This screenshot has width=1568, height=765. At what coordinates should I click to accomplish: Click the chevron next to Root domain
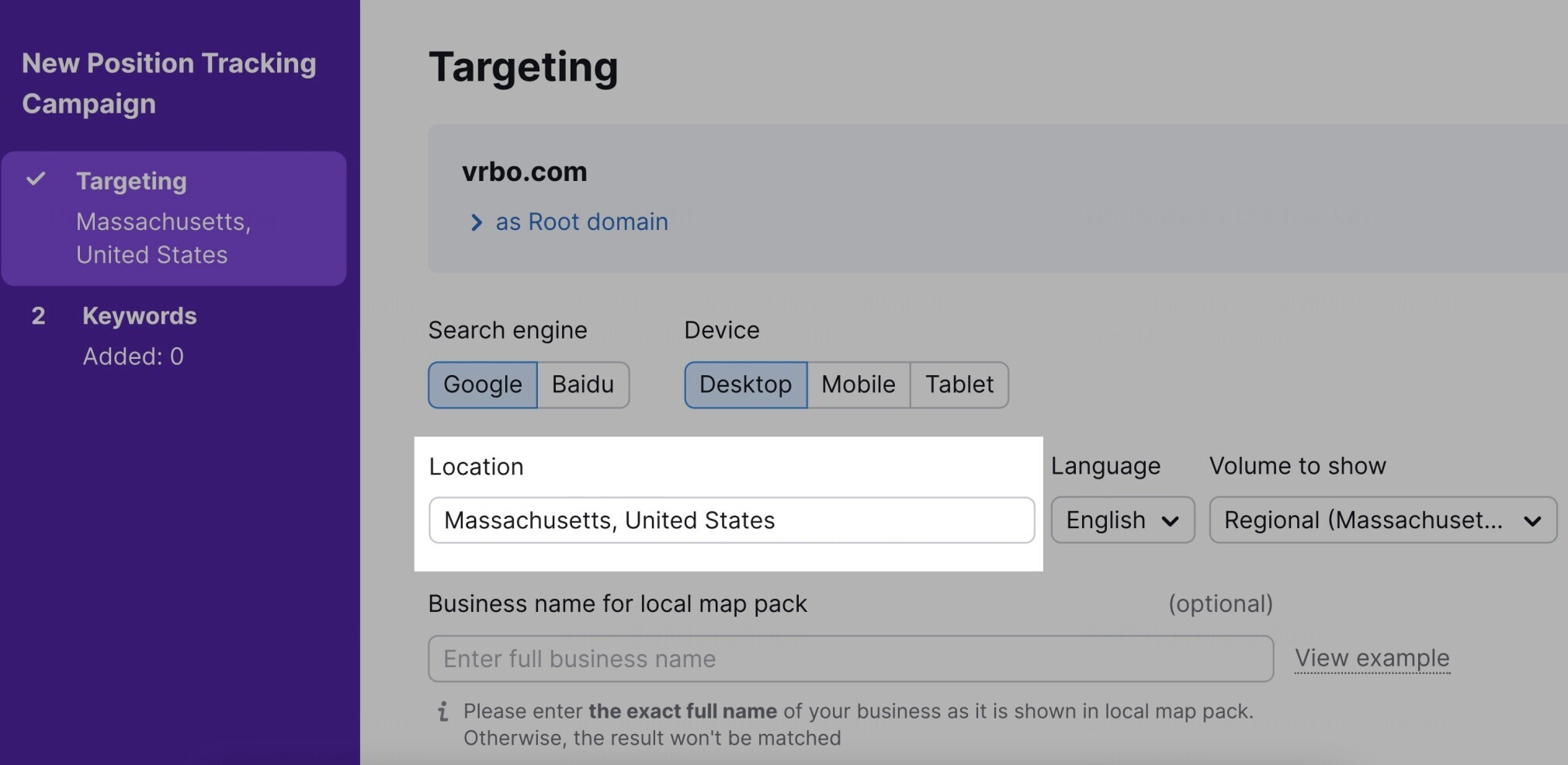tap(476, 223)
